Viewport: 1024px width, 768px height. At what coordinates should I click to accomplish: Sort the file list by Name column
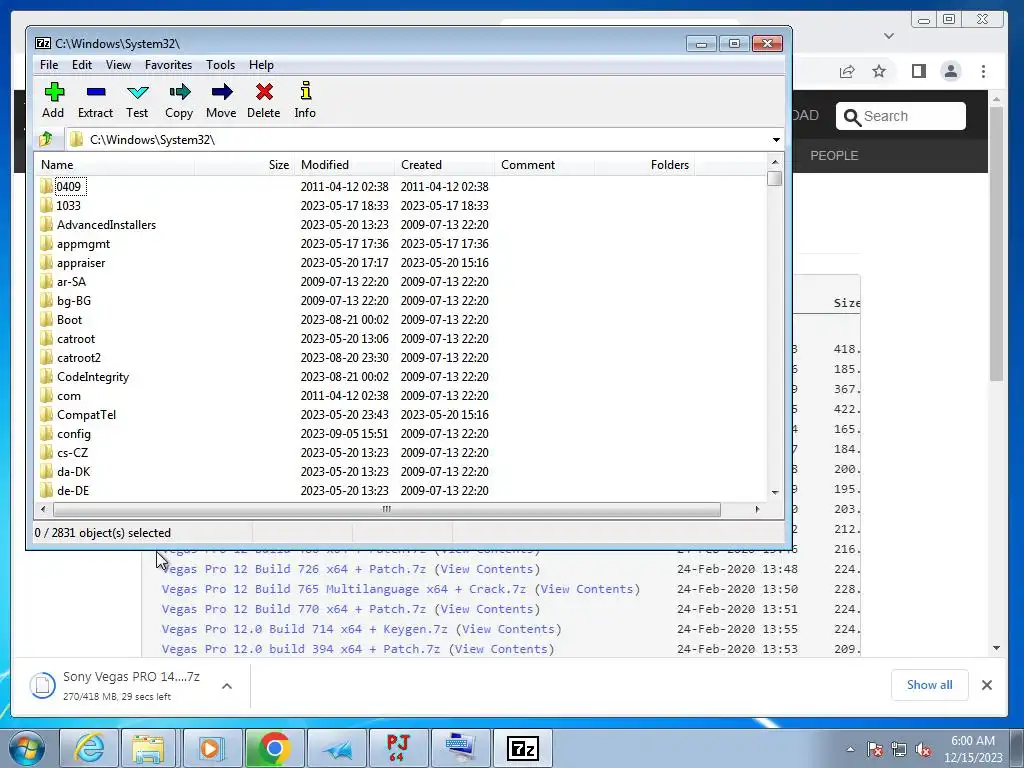[x=114, y=165]
